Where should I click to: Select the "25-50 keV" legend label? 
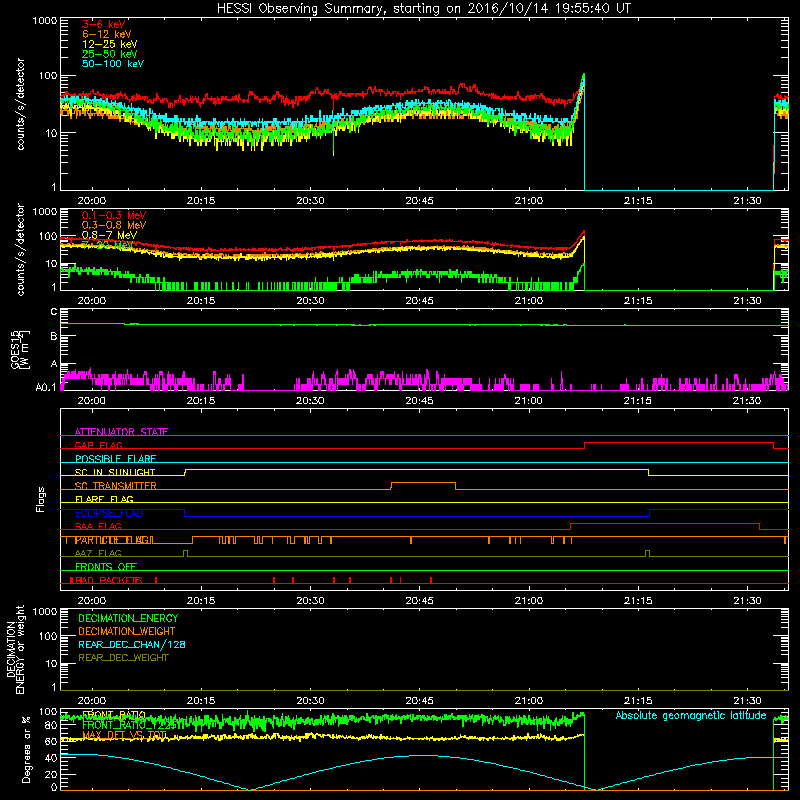coord(110,54)
